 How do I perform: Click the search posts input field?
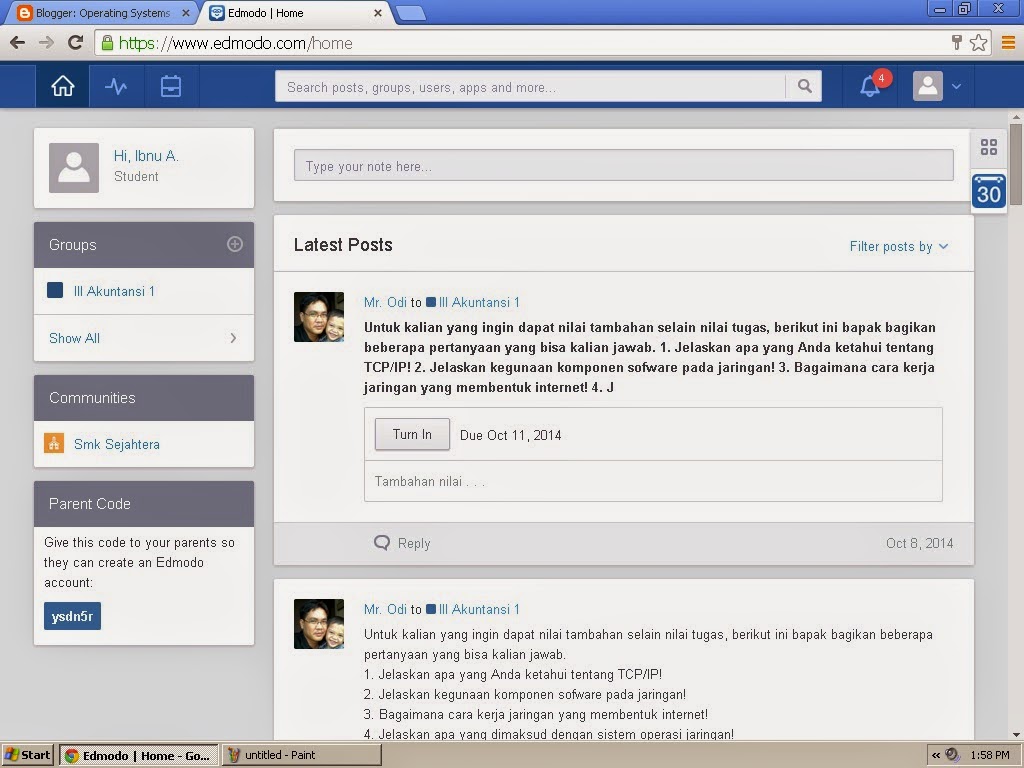click(530, 87)
